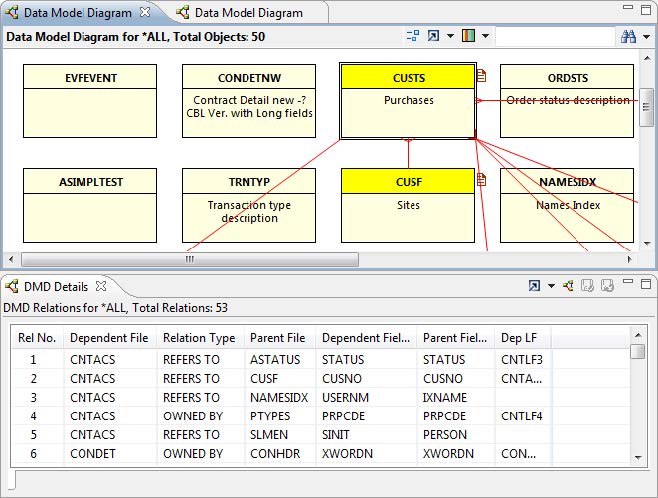Click the note icon beside CUSF entity
The width and height of the screenshot is (658, 498).
pyautogui.click(x=481, y=180)
